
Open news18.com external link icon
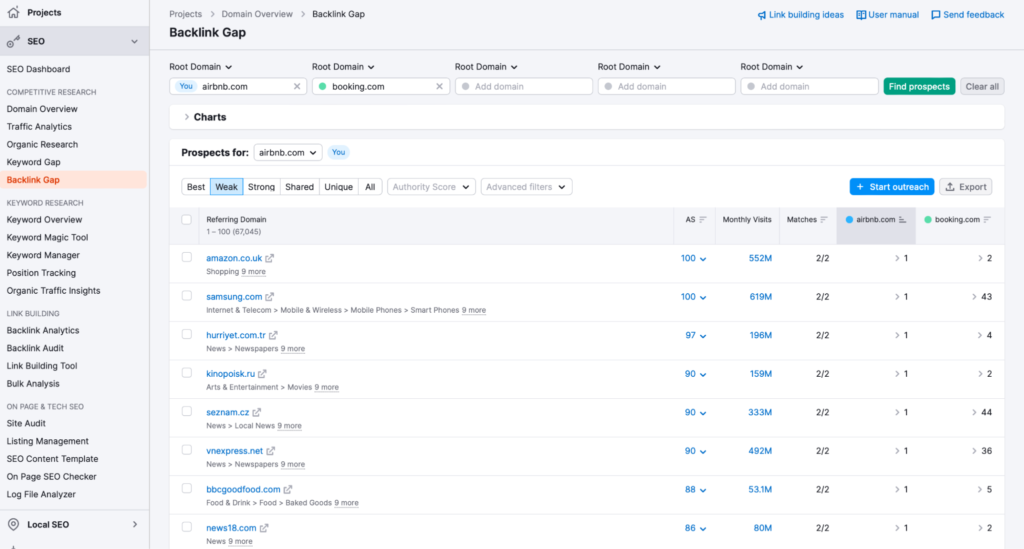(x=264, y=527)
